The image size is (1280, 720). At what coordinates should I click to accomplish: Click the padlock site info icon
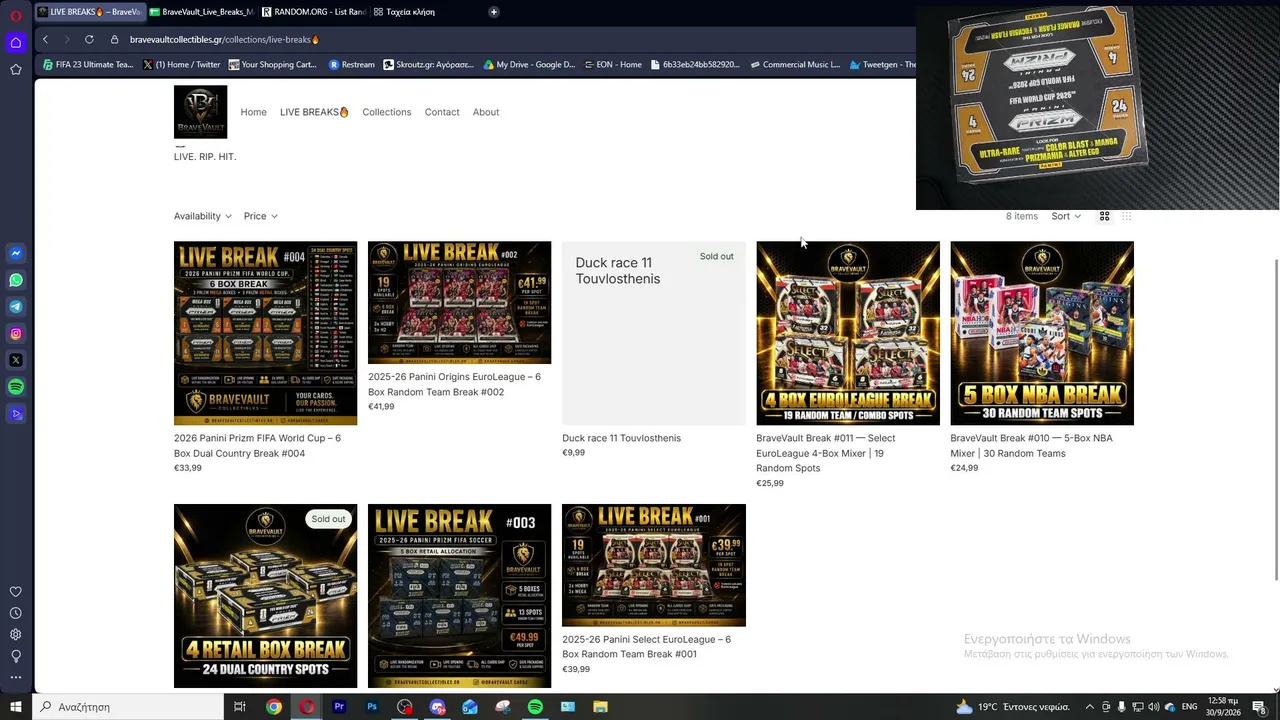click(114, 39)
